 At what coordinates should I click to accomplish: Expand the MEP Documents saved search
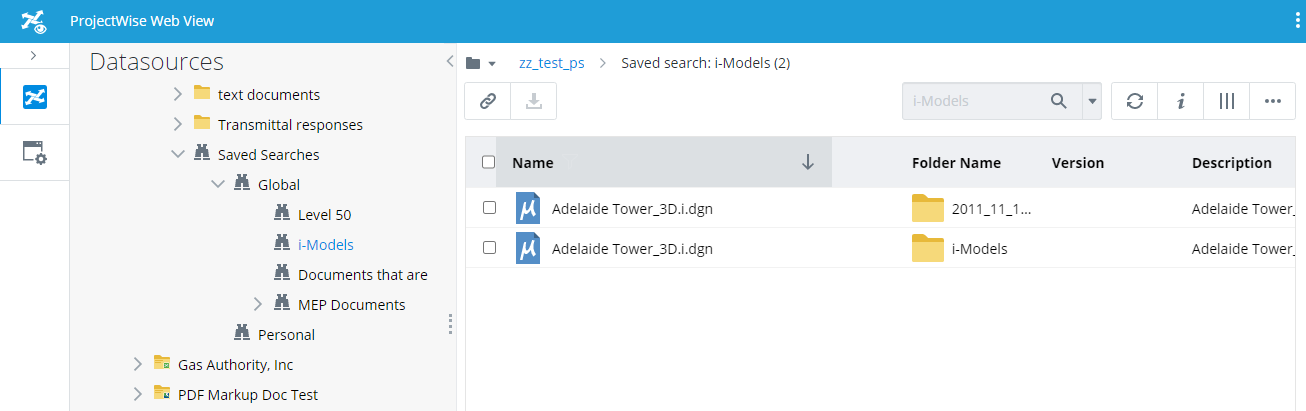[x=258, y=304]
